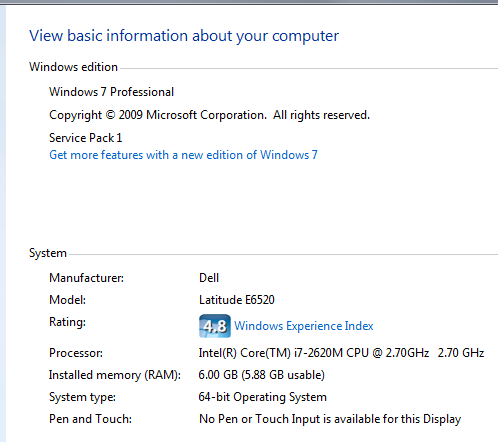Screen dimensions: 498x442
Task: Select the "6.00 GB (5.88 GB usable)" value
Action: 261,375
